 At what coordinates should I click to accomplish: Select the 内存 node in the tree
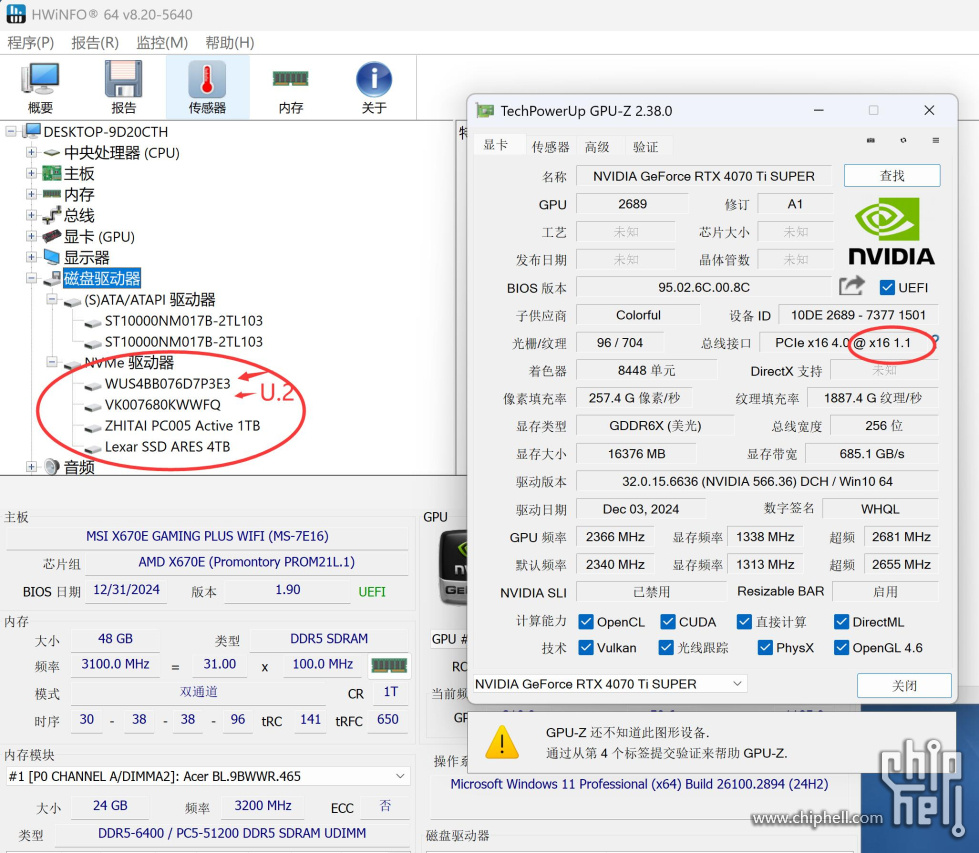click(79, 194)
